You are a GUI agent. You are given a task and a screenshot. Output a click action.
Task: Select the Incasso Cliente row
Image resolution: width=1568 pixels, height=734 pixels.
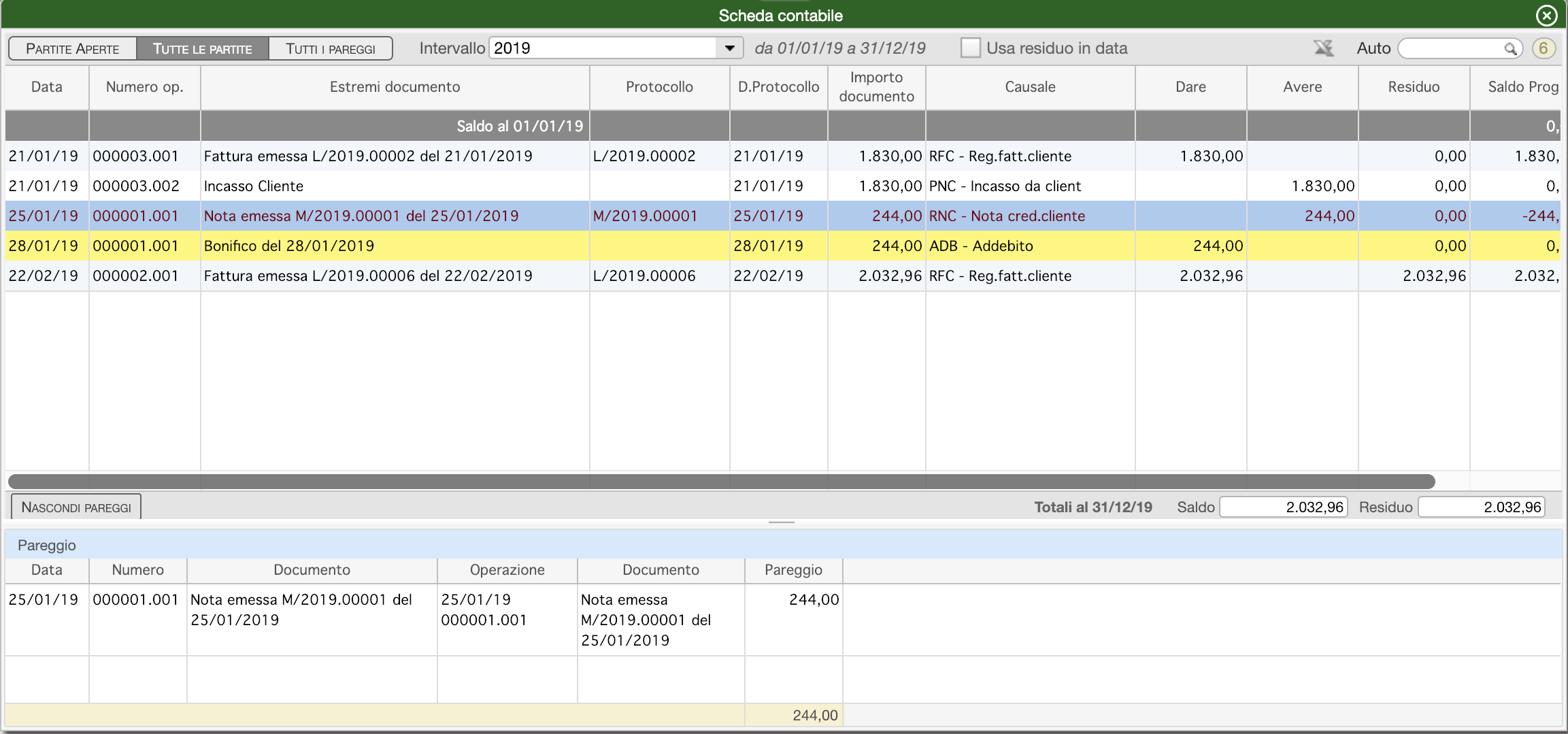[782, 186]
